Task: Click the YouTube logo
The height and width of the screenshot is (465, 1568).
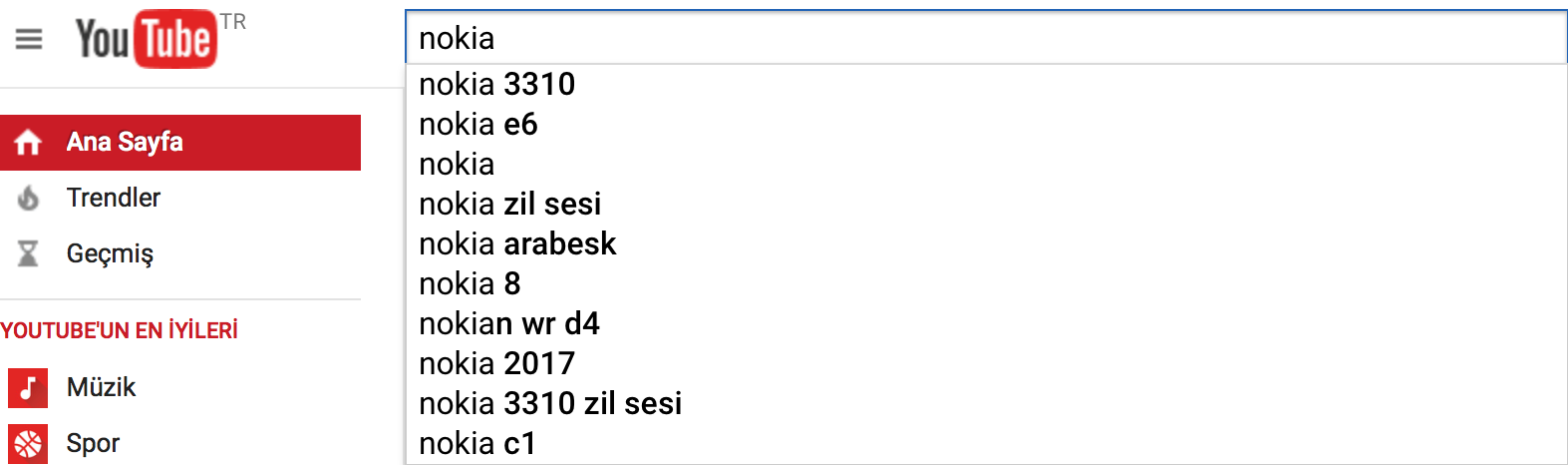Action: pyautogui.click(x=147, y=39)
